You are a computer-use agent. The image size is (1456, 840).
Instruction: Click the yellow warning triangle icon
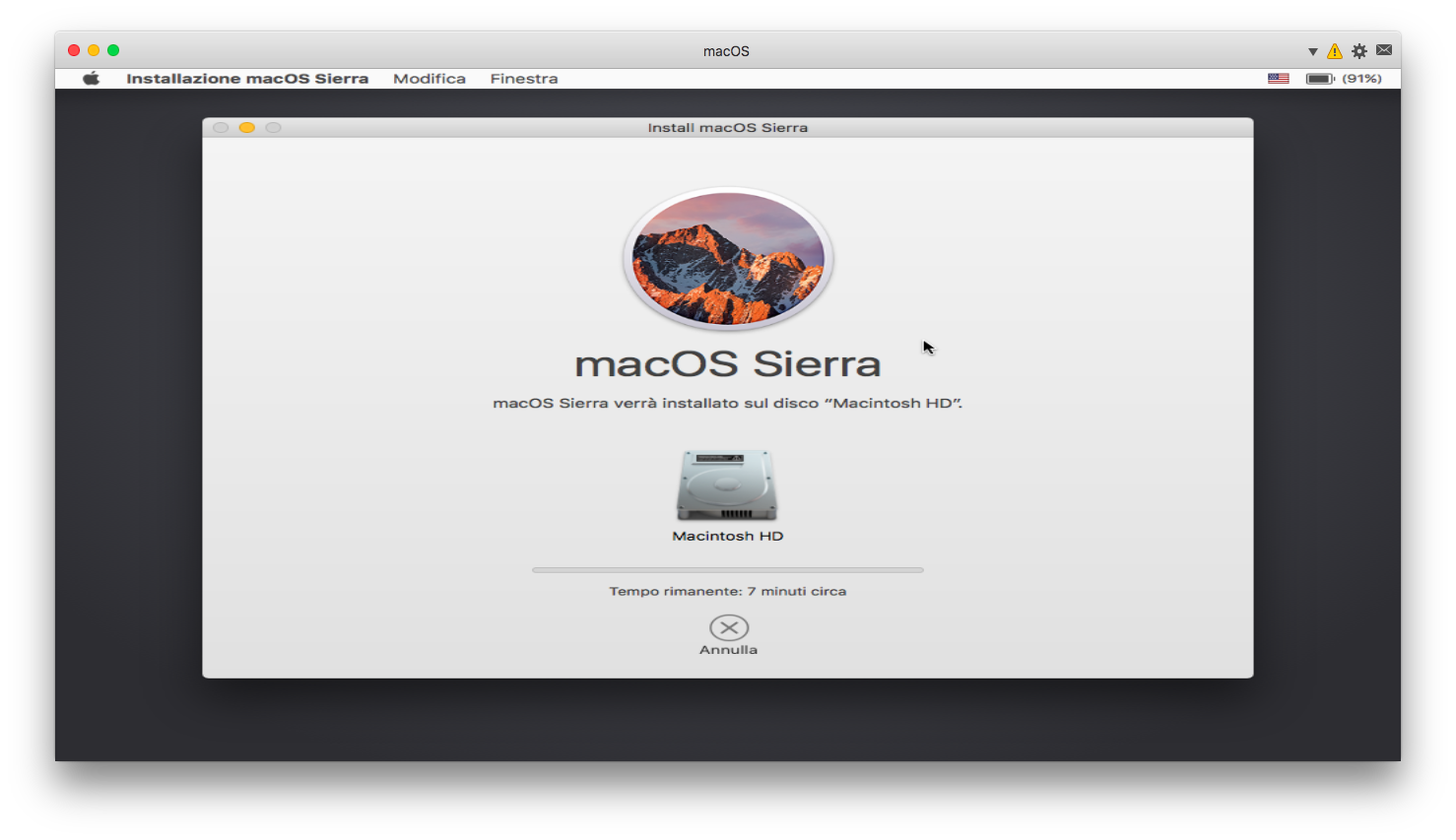pos(1335,51)
